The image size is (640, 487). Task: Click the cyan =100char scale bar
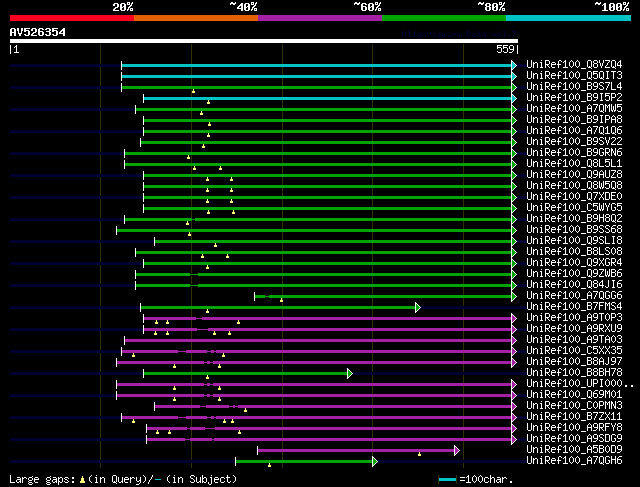point(448,479)
